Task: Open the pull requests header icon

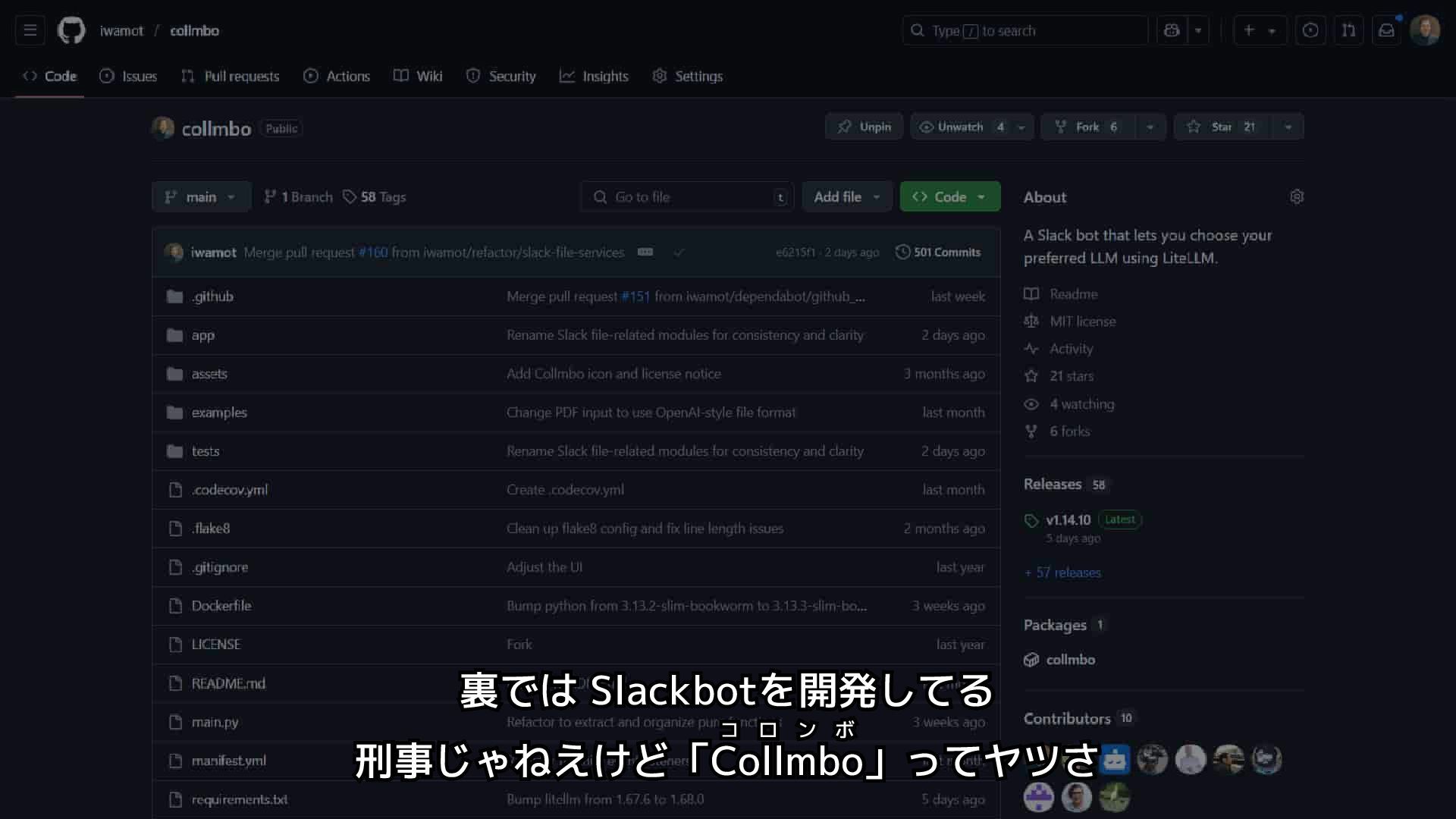Action: coord(1348,31)
